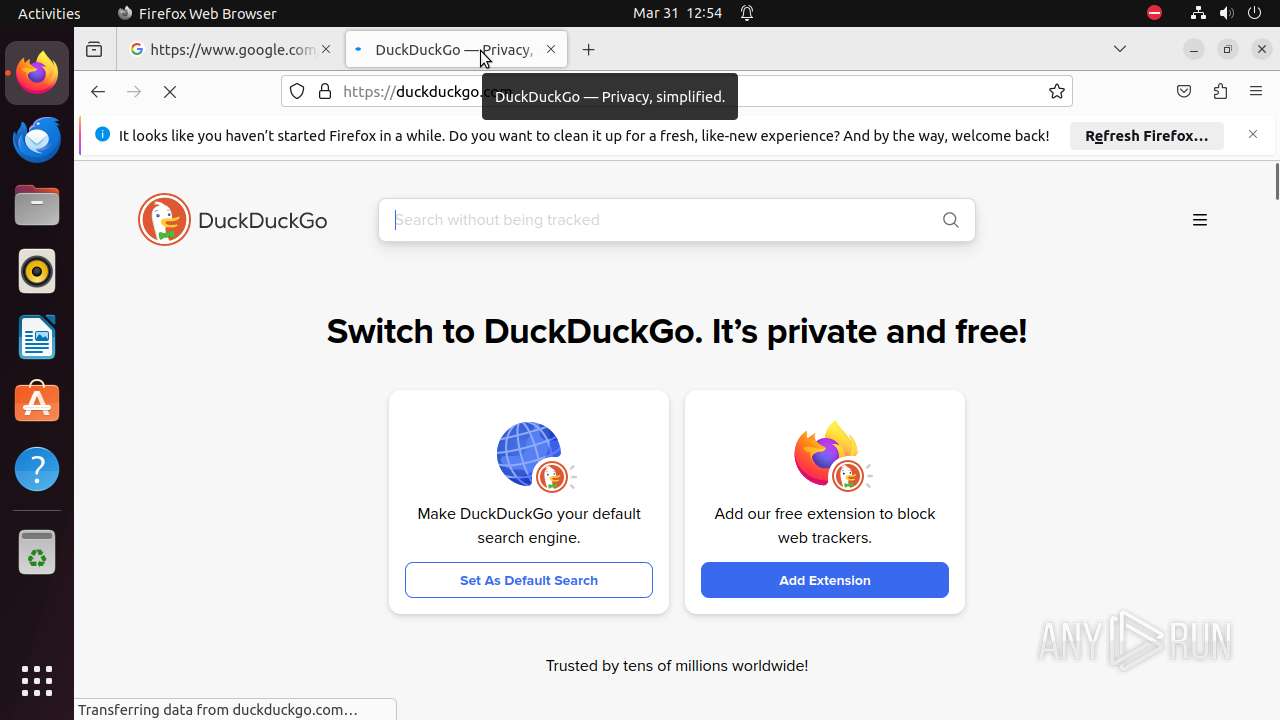
Task: Click the globe default search engine illustration
Action: pos(535,457)
